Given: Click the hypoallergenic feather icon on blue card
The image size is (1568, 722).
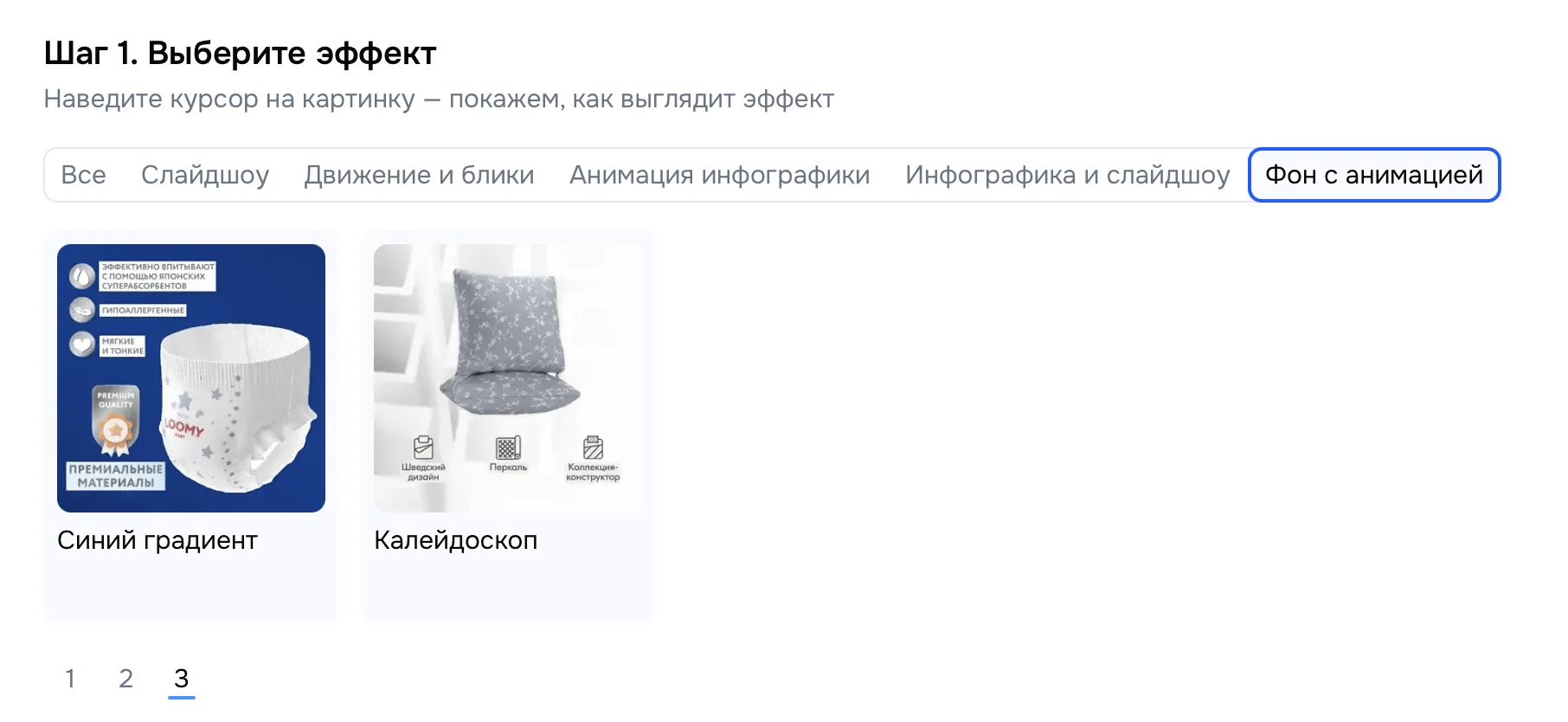Looking at the screenshot, I should click(x=82, y=310).
